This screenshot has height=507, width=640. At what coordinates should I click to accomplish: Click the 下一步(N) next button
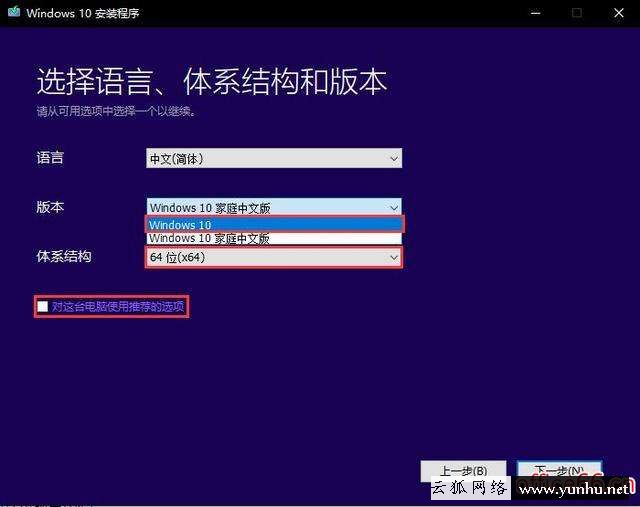click(x=559, y=471)
